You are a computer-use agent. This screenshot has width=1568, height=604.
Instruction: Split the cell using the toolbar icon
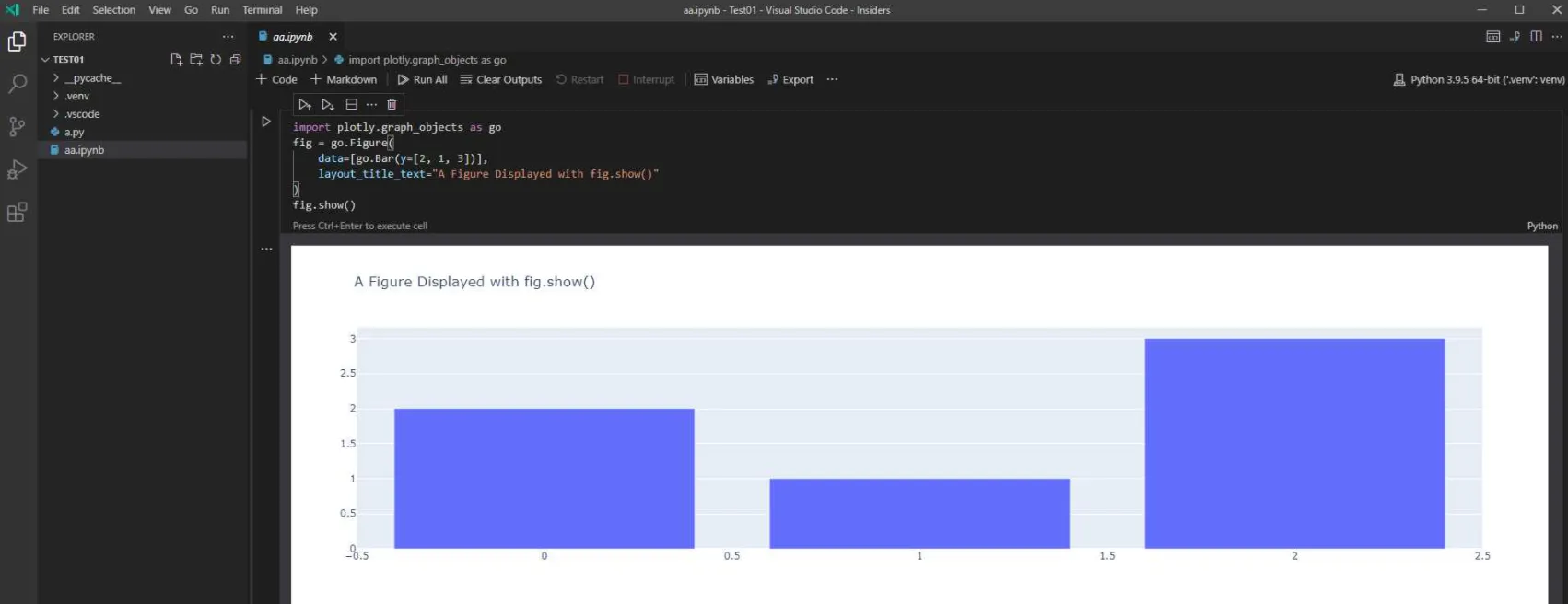(x=351, y=104)
